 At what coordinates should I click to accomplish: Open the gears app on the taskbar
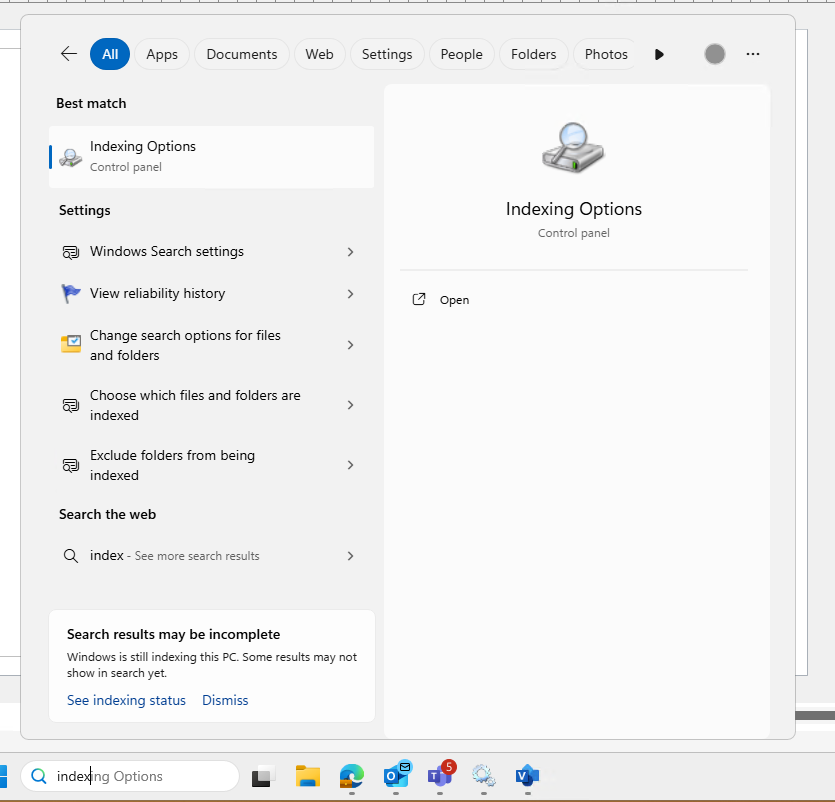pos(484,776)
